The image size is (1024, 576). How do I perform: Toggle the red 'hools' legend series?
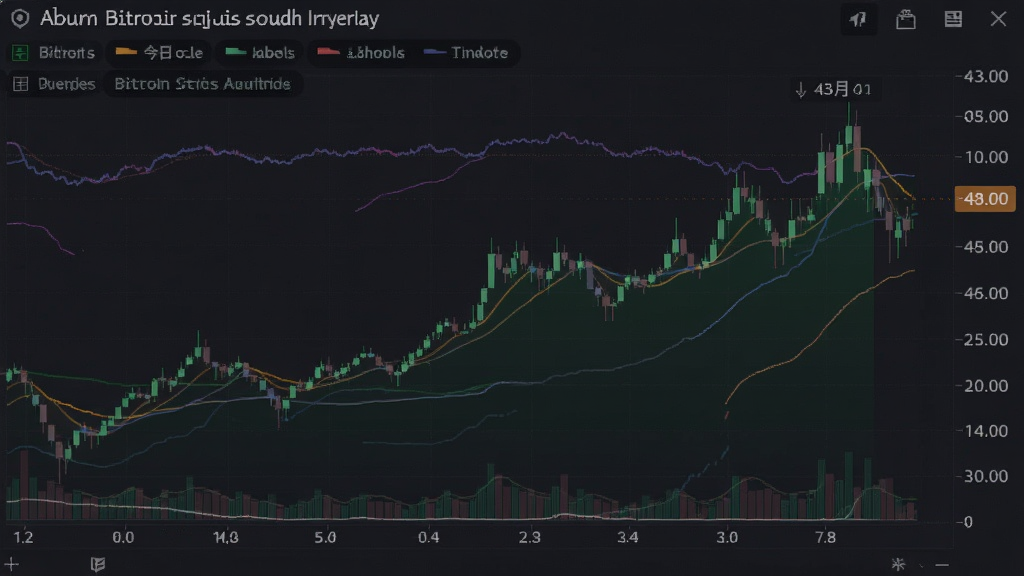pyautogui.click(x=360, y=53)
